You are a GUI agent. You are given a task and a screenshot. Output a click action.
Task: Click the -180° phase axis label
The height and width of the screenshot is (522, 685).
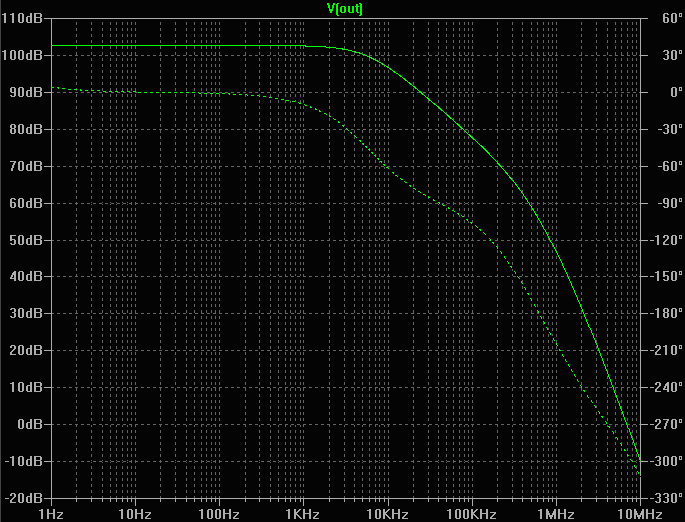tap(665, 313)
